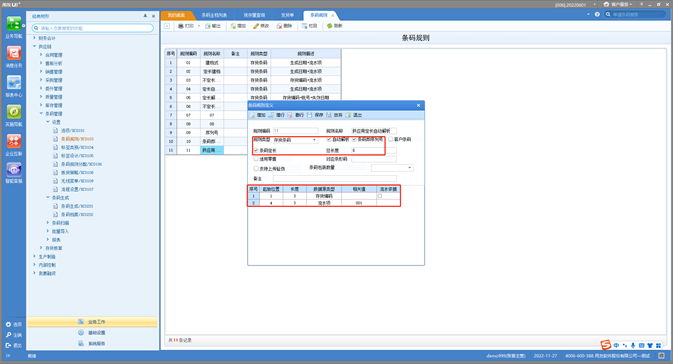Click the navigation function search field
Image resolution: width=673 pixels, height=364 pixels.
(x=93, y=28)
